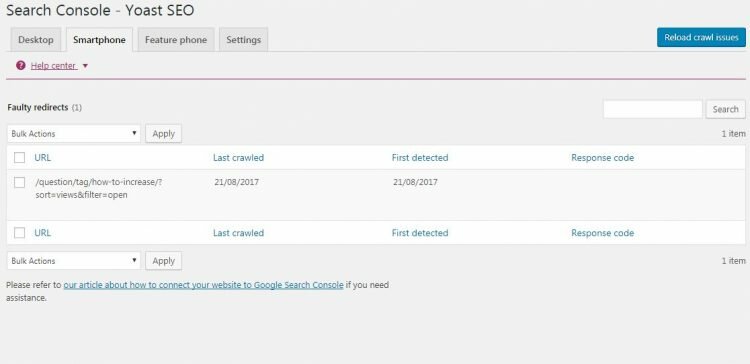Click the footer Response code label
Viewport: 750px width, 364px height.
[602, 233]
